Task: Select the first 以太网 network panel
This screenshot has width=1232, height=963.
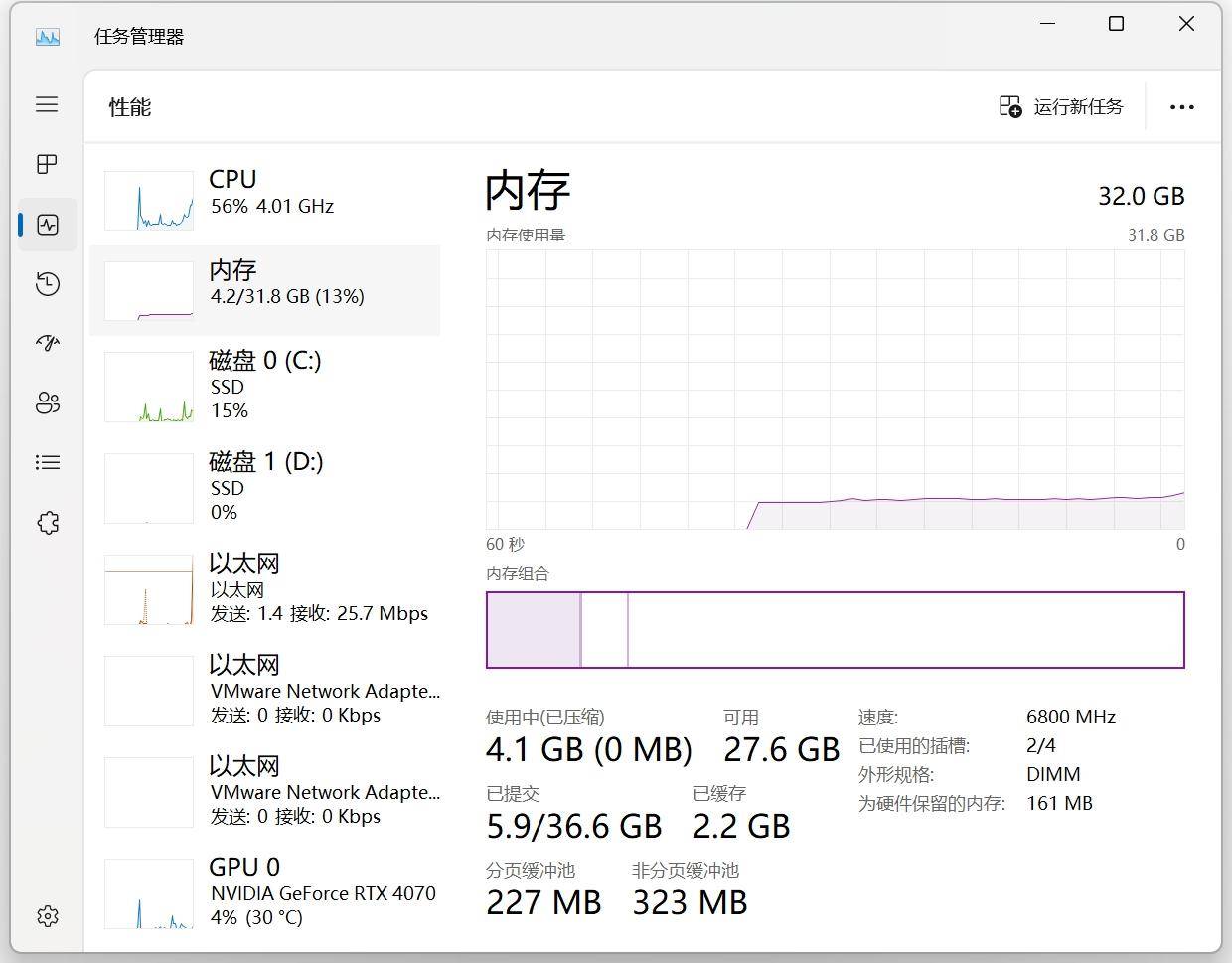Action: click(263, 588)
